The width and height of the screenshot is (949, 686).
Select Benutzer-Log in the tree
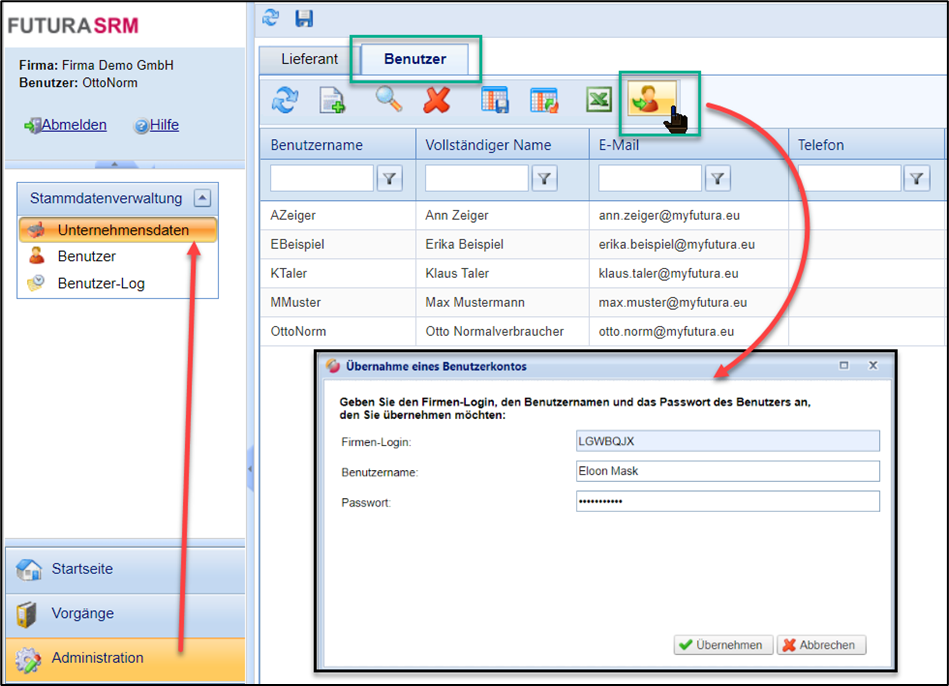click(100, 283)
